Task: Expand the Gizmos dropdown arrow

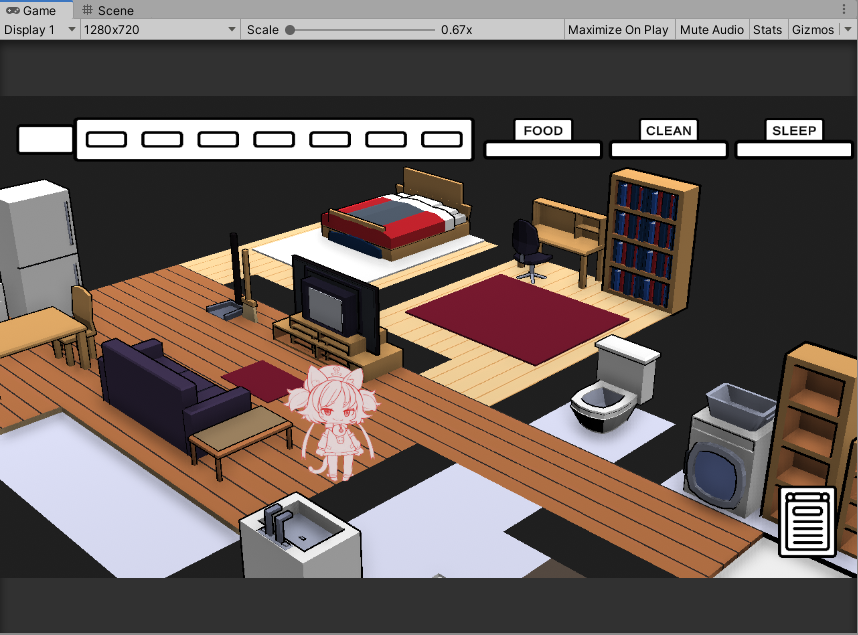Action: tap(848, 30)
